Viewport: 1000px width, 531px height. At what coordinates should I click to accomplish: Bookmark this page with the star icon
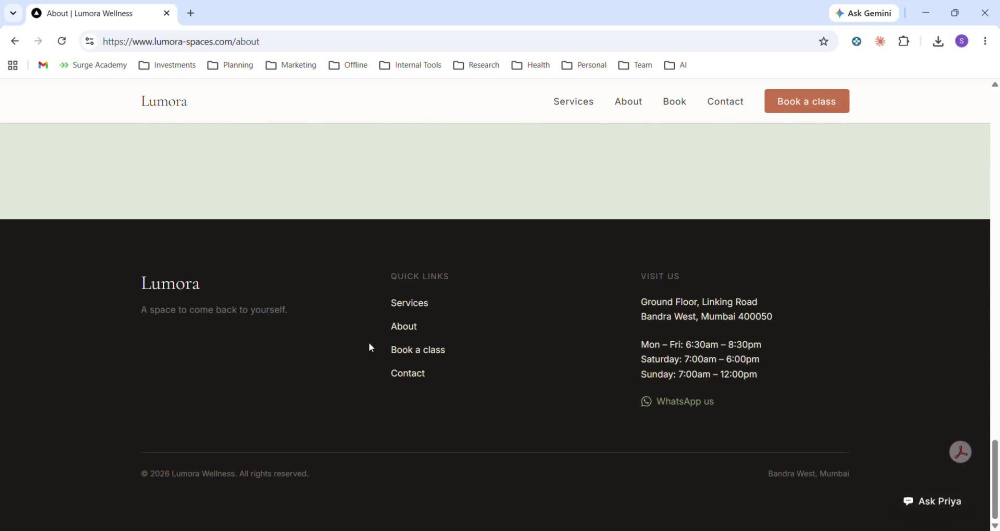[x=823, y=41]
